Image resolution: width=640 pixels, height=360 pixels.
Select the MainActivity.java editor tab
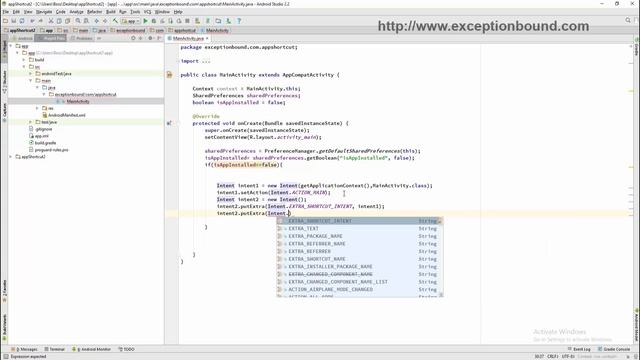(188, 38)
